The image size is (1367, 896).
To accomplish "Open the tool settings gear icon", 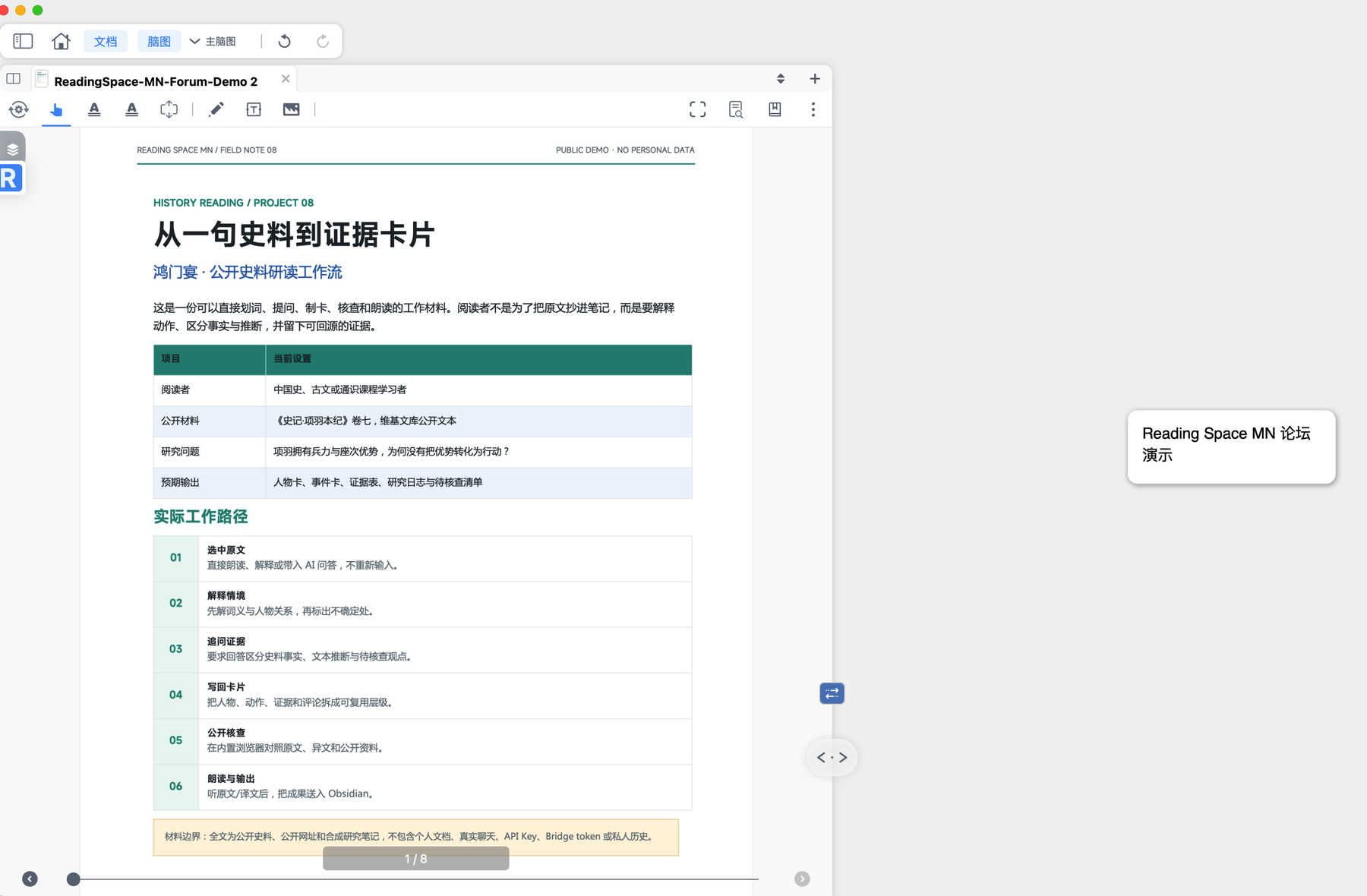I will click(19, 110).
